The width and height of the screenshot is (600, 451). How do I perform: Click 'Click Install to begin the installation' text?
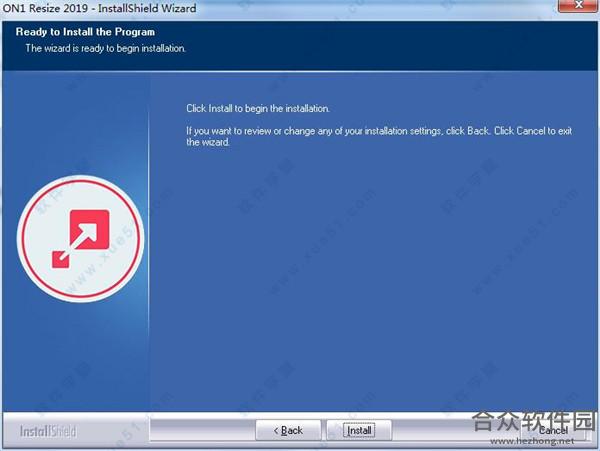pyautogui.click(x=258, y=109)
